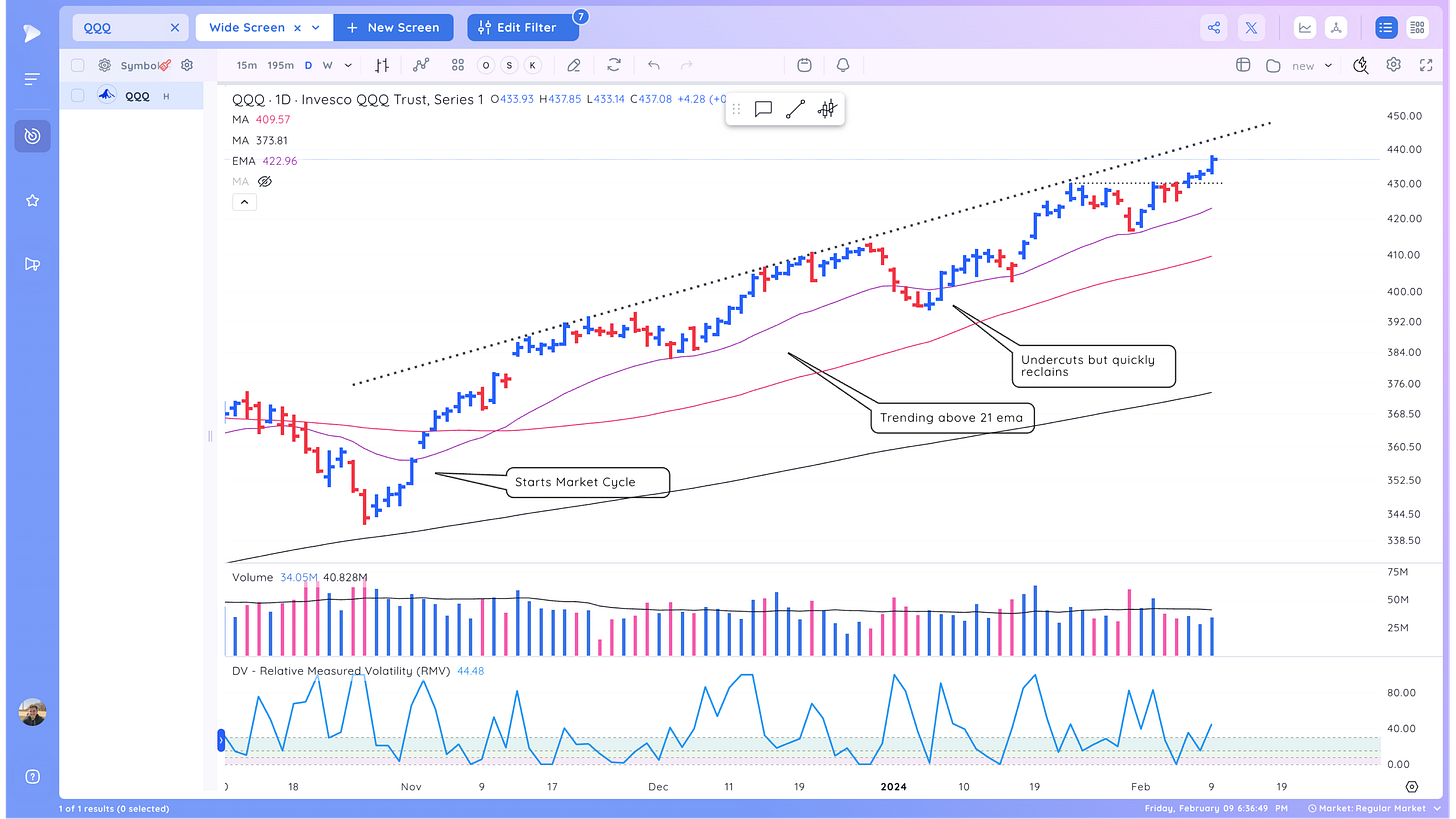Select the 195m timeframe
Image resolution: width=1456 pixels, height=819 pixels.
coord(281,65)
